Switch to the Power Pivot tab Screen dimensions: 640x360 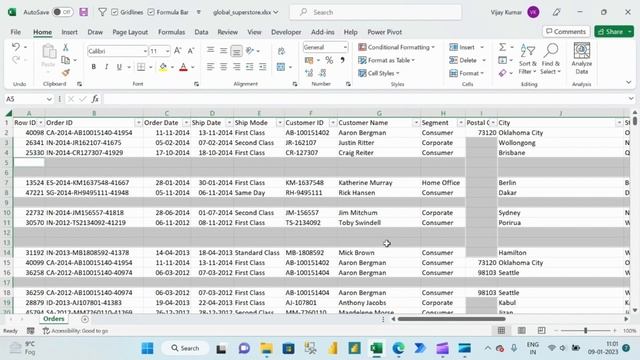coord(384,32)
